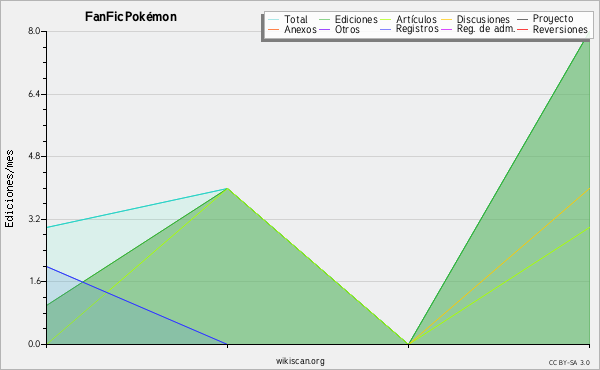
Task: Select the Discusiones legend label
Action: tap(483, 19)
